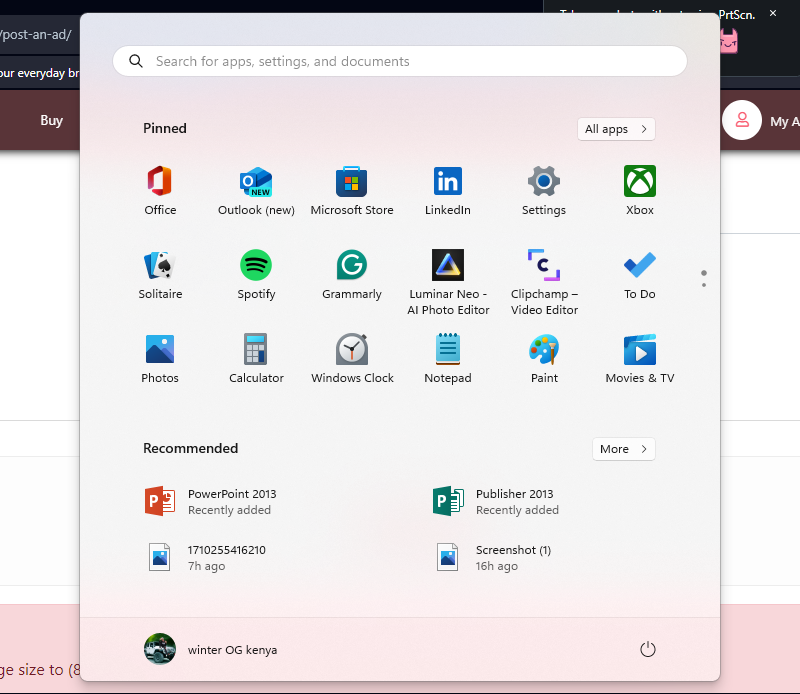Expand the All apps list
Viewport: 800px width, 694px height.
pyautogui.click(x=616, y=129)
